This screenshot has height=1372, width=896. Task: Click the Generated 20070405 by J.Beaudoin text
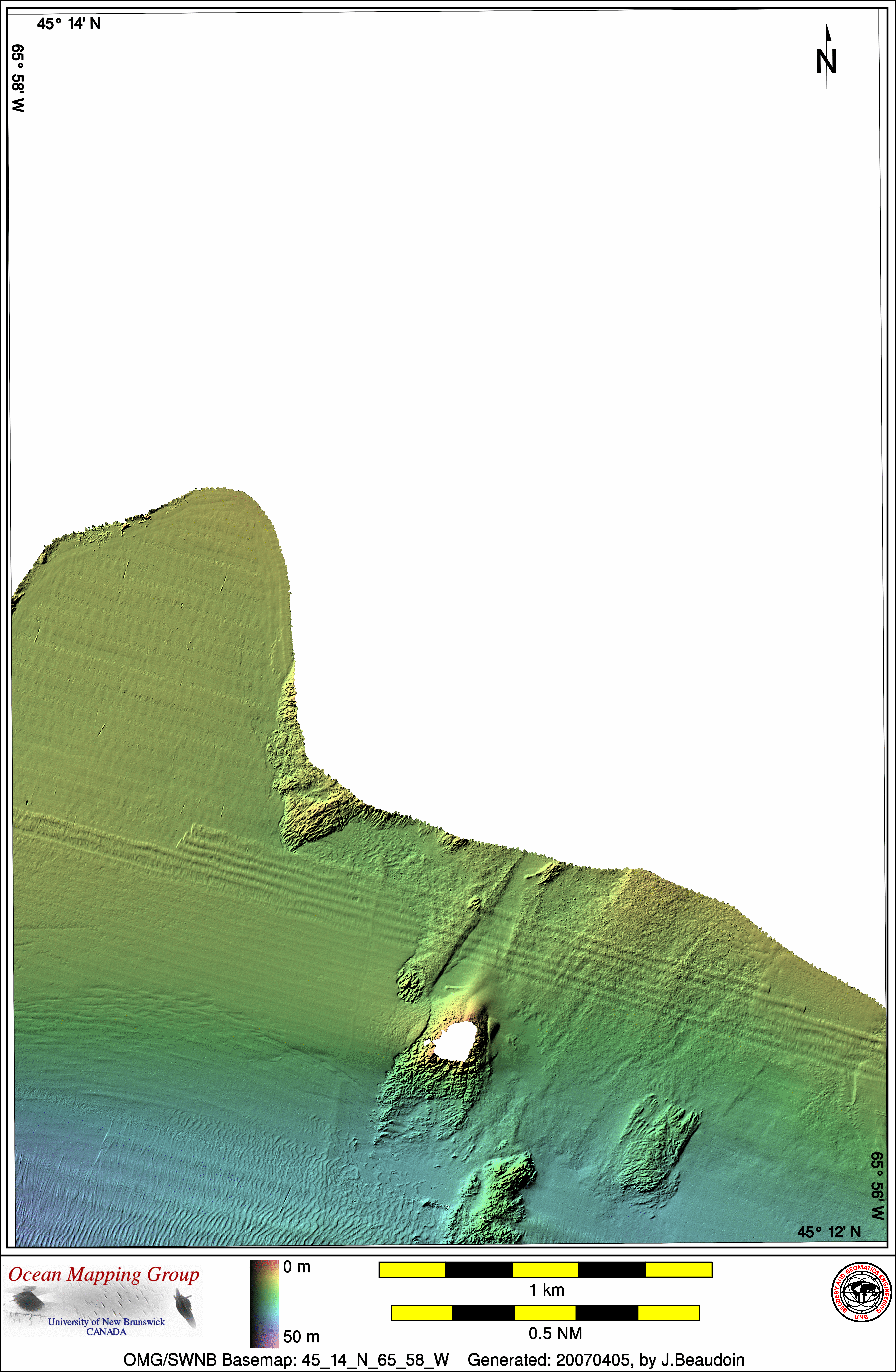pos(605,1360)
